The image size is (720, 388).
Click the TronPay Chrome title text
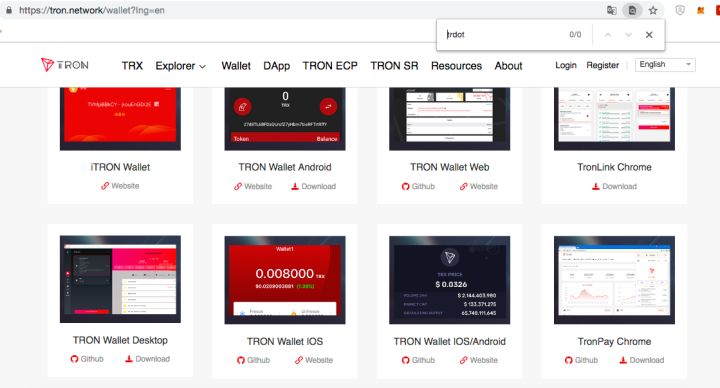614,342
